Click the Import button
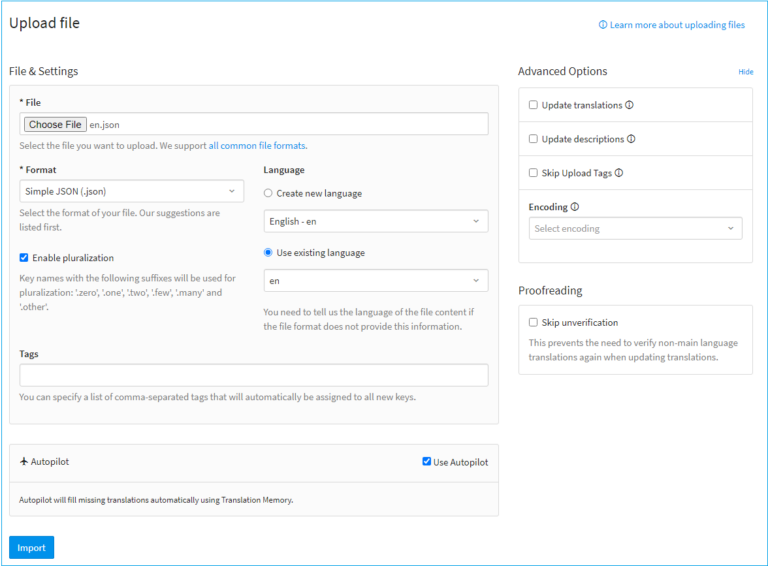 click(x=31, y=548)
